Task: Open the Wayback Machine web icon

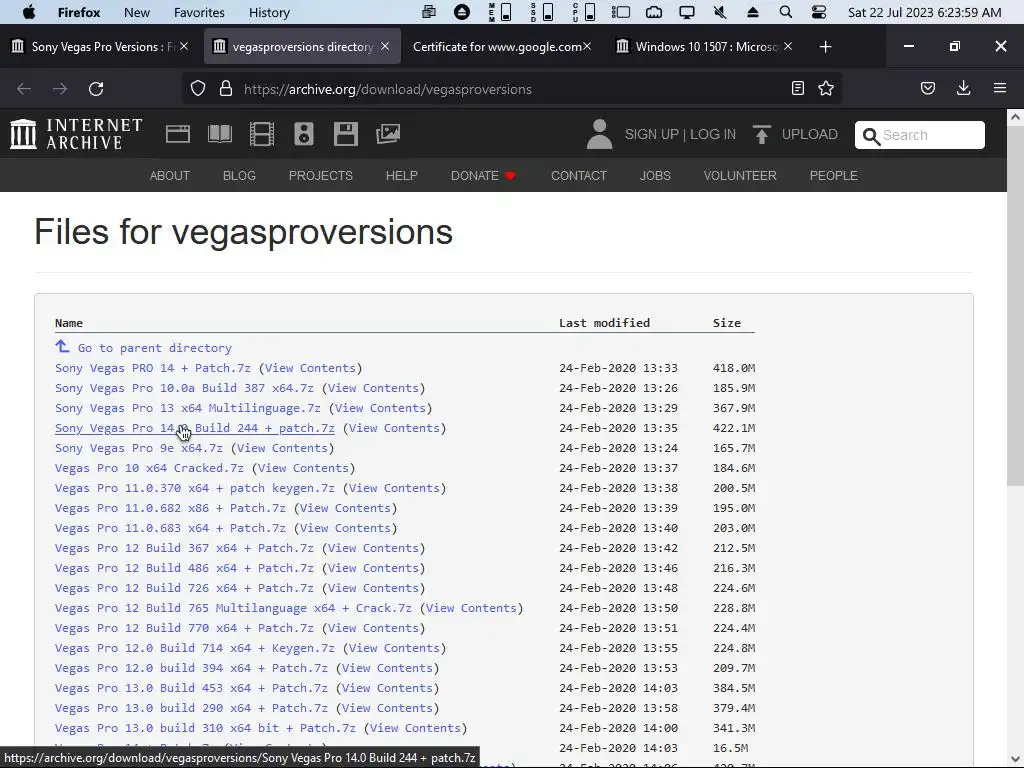Action: coord(178,134)
